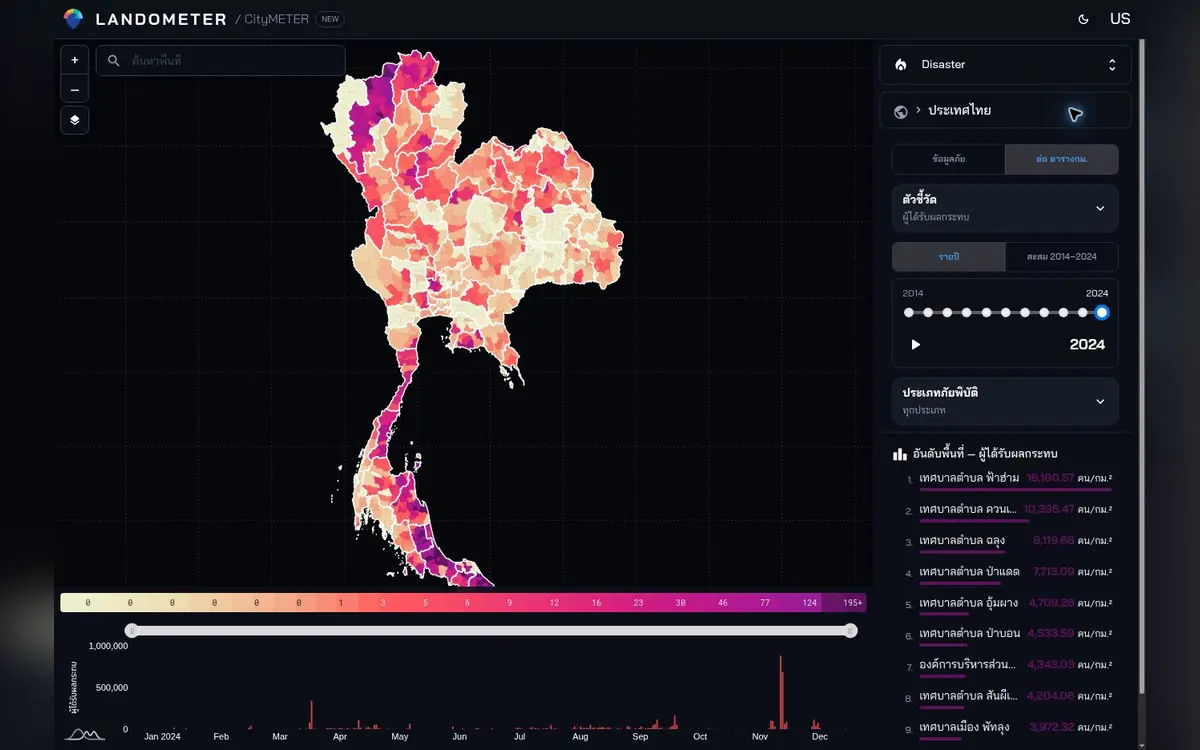Click the 2024 year label under the slider

(x=1087, y=344)
